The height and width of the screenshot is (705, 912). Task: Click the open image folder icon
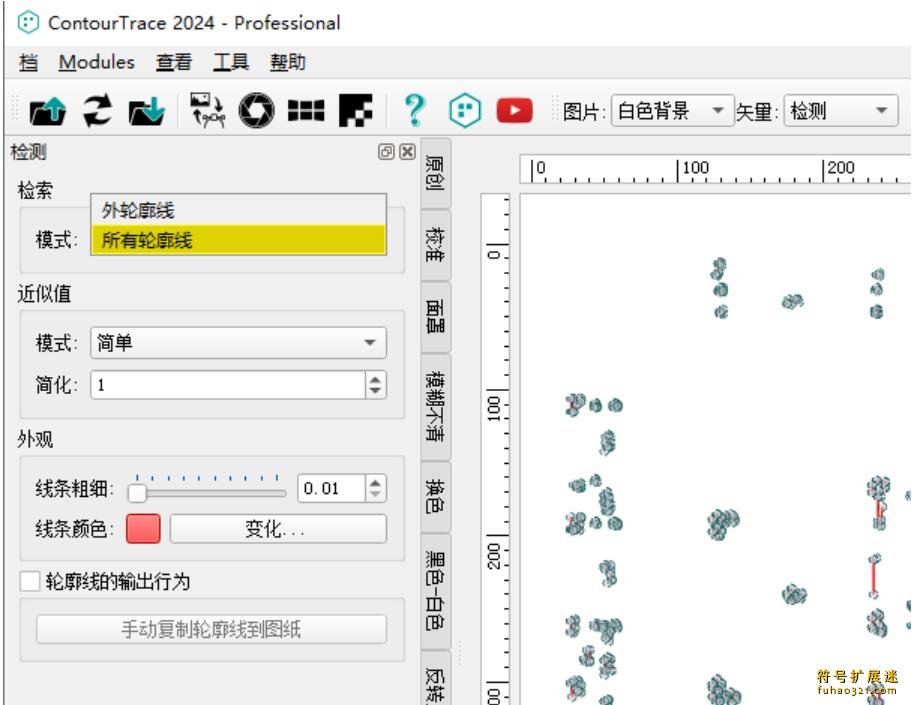pyautogui.click(x=48, y=111)
